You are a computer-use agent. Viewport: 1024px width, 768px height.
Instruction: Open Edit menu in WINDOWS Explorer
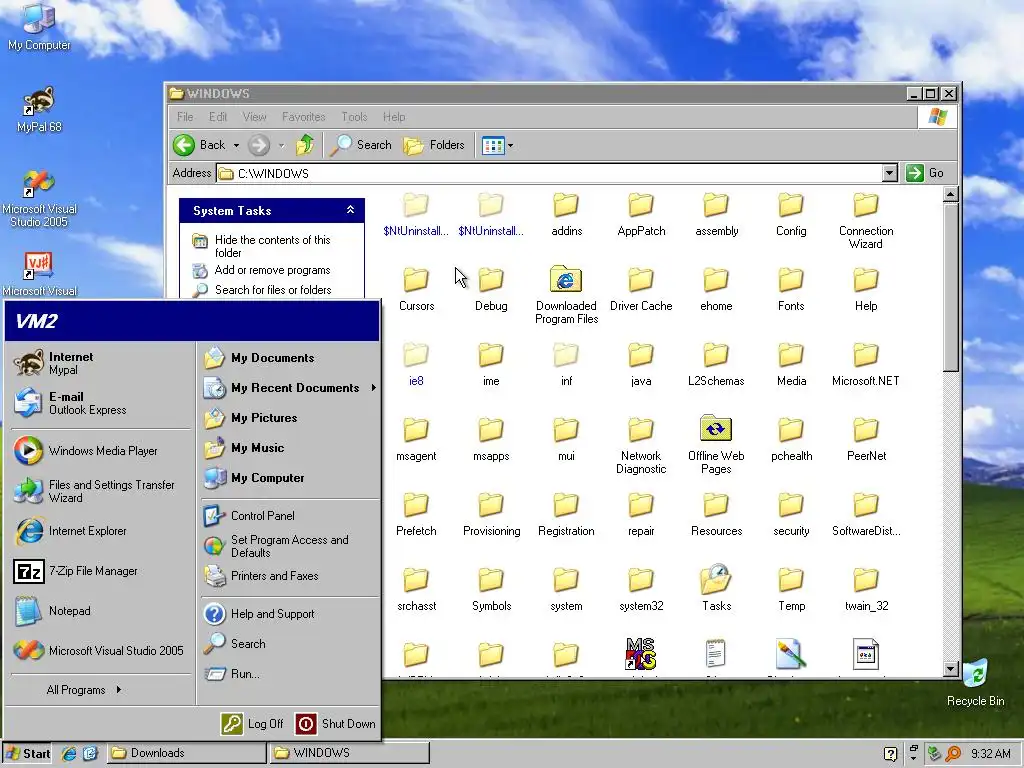point(218,117)
